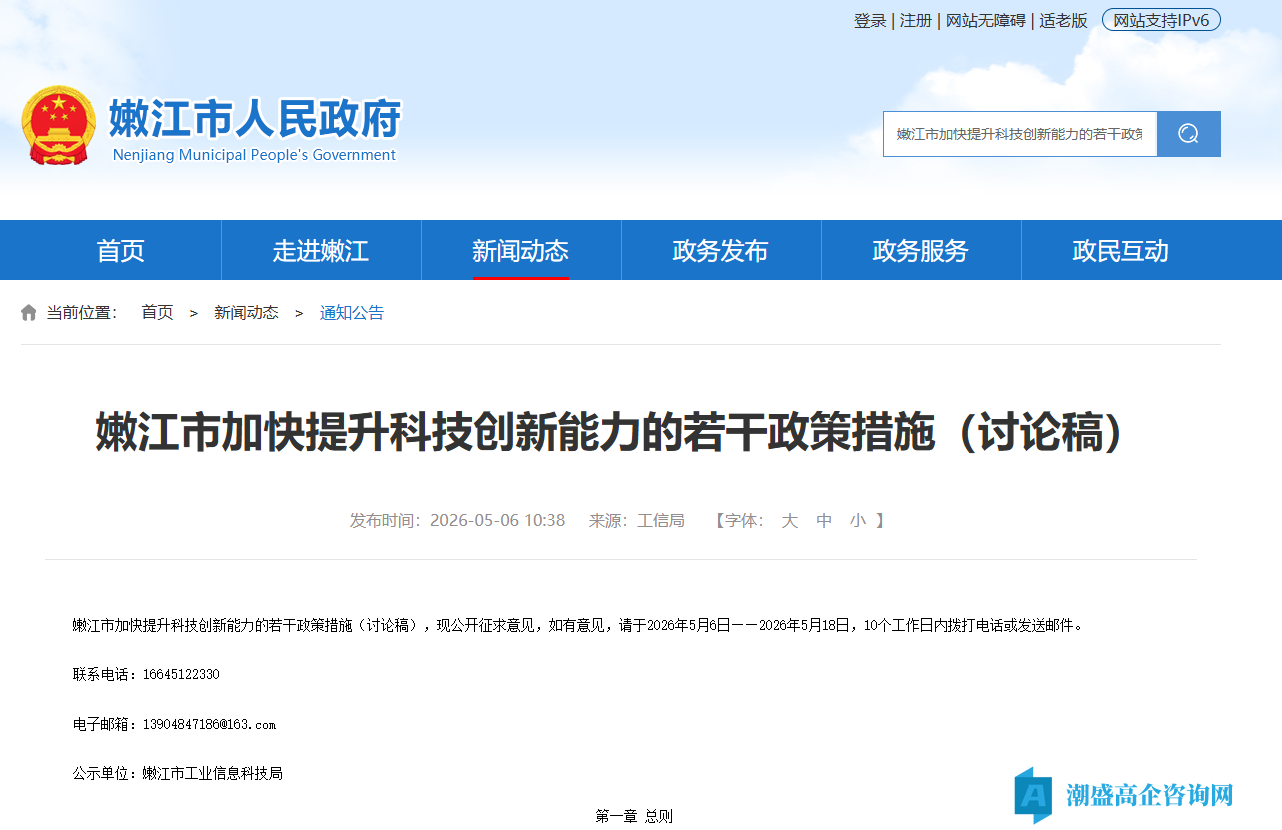The width and height of the screenshot is (1282, 830).
Task: Click 通知公告 in the breadcrumb
Action: click(x=352, y=313)
